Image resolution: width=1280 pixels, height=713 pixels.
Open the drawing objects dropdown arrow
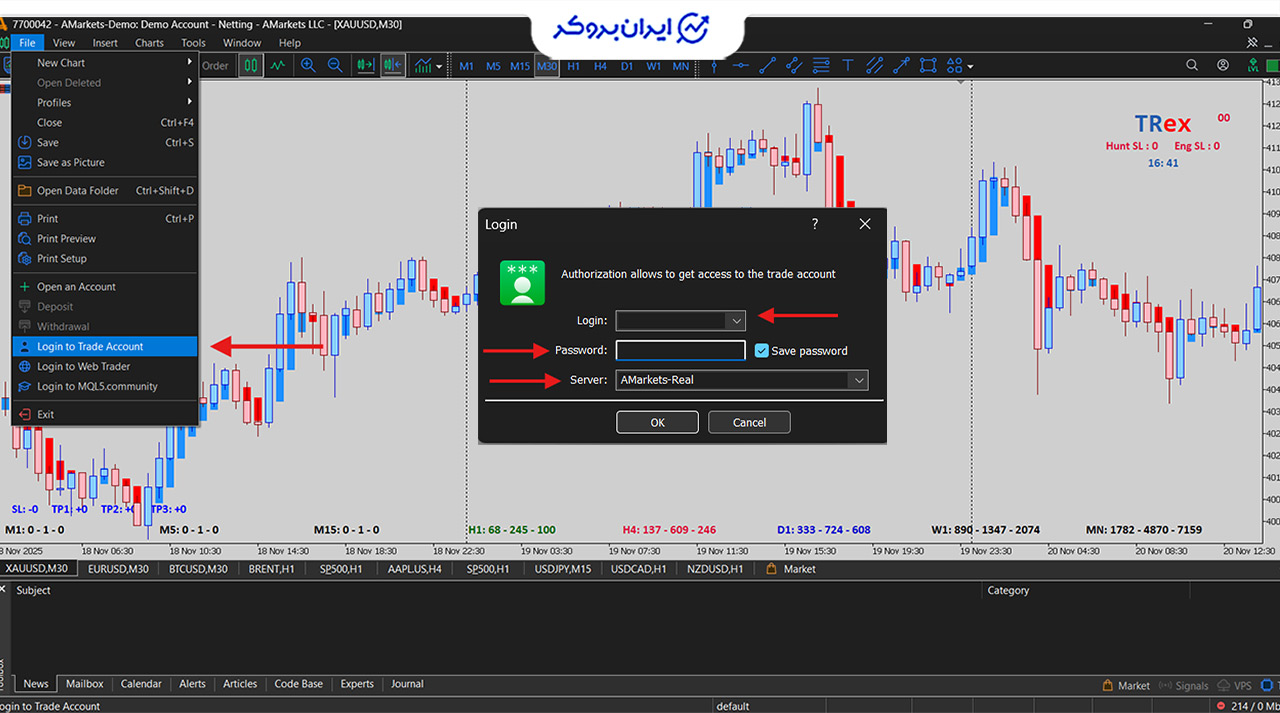pos(970,67)
